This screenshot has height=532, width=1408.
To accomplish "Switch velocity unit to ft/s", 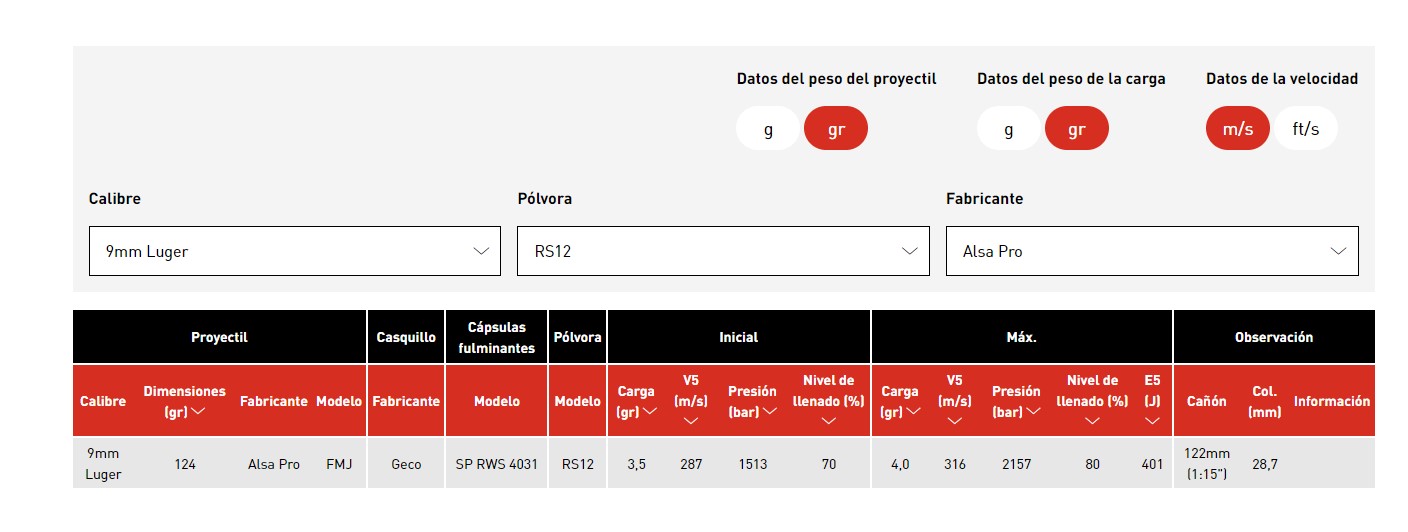I will click(x=1305, y=129).
